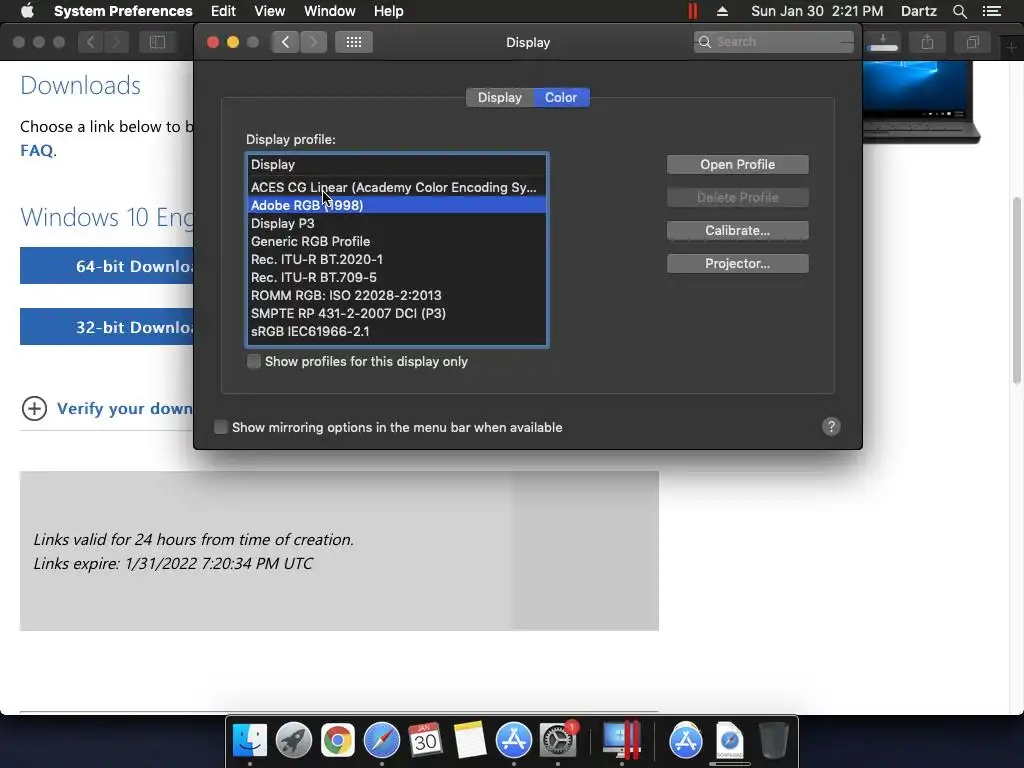
Task: Select Rec. ITU-R BT.2020-1 profile
Action: pyautogui.click(x=397, y=259)
